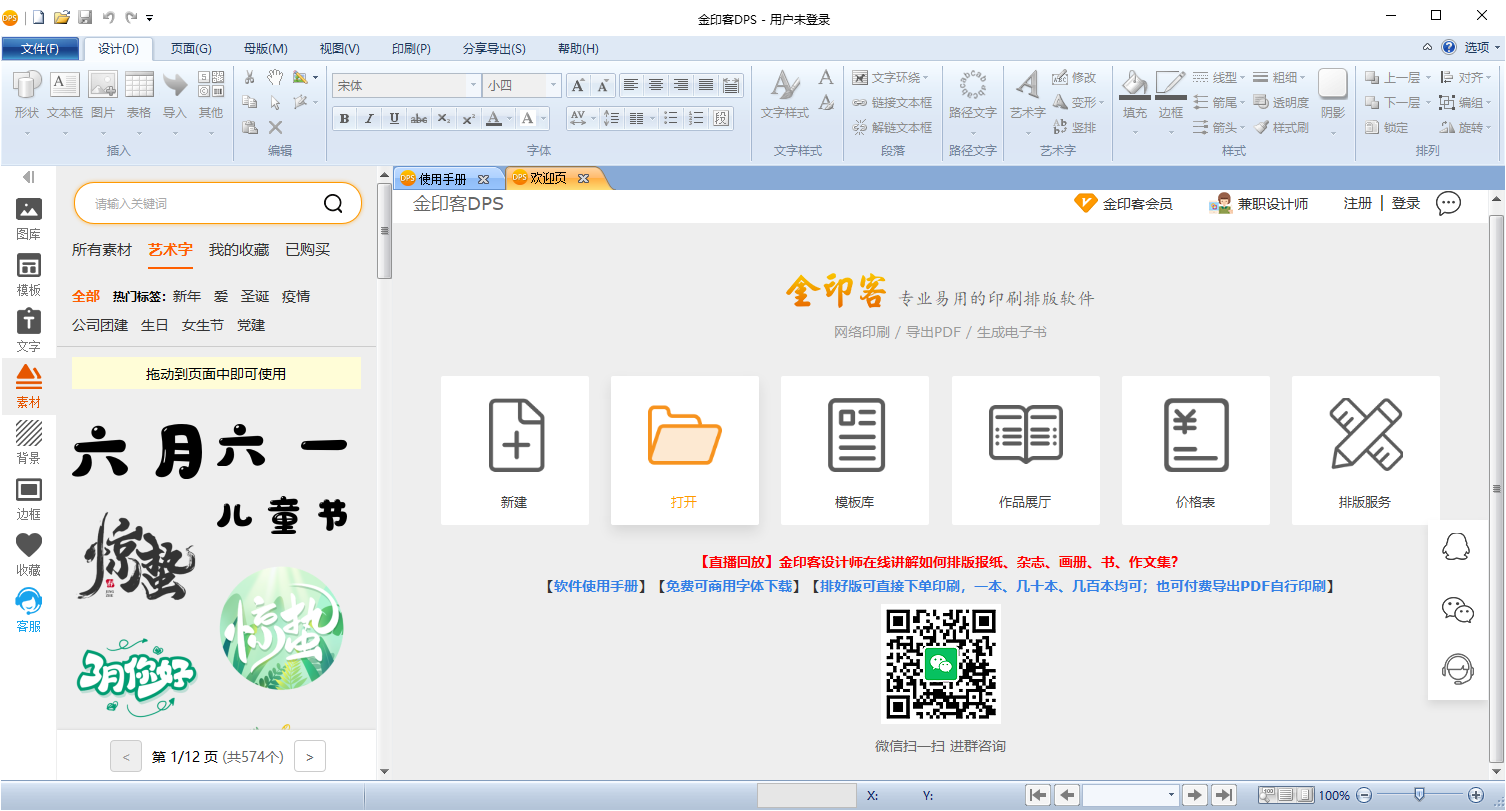
Task: Insert a 表格 table from ribbon
Action: (x=139, y=95)
